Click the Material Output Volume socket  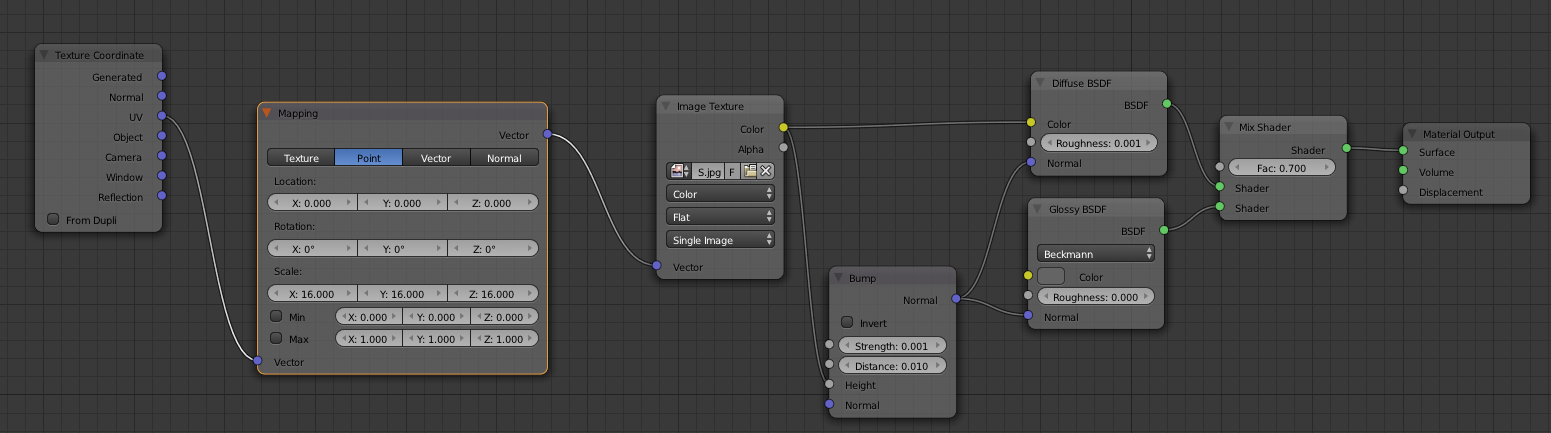pos(1403,171)
